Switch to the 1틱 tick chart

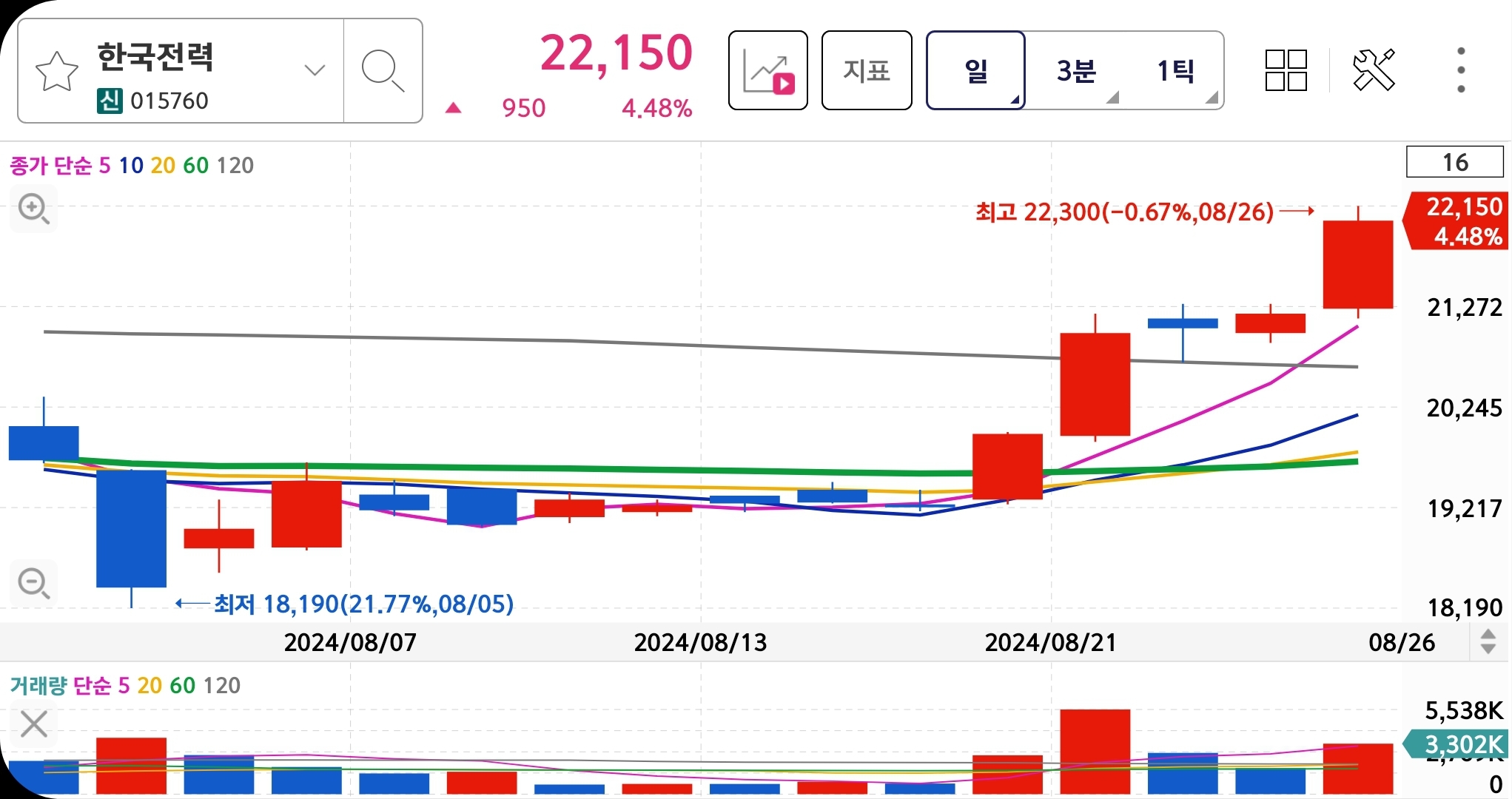(x=1175, y=71)
